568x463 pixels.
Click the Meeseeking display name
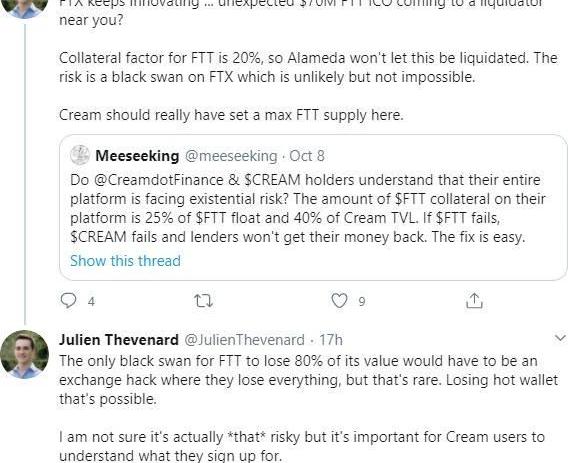137,156
